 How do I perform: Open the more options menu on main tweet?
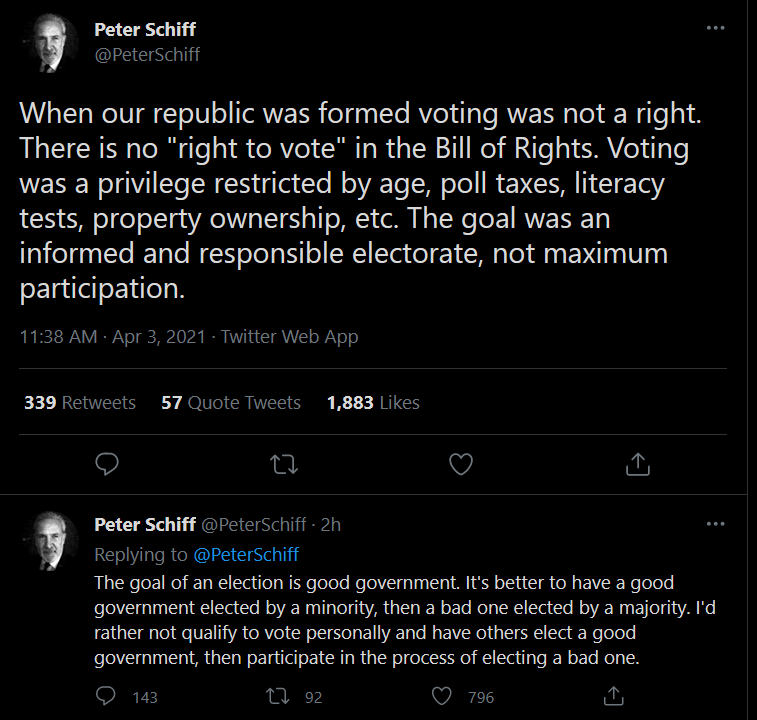point(715,28)
